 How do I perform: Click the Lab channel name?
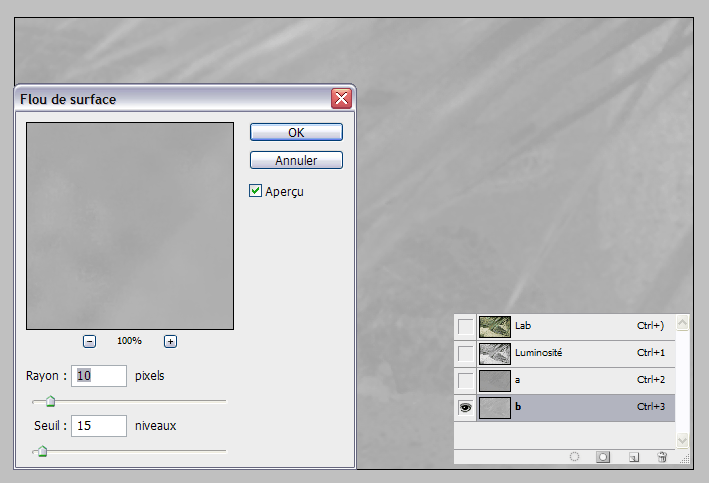pyautogui.click(x=523, y=326)
